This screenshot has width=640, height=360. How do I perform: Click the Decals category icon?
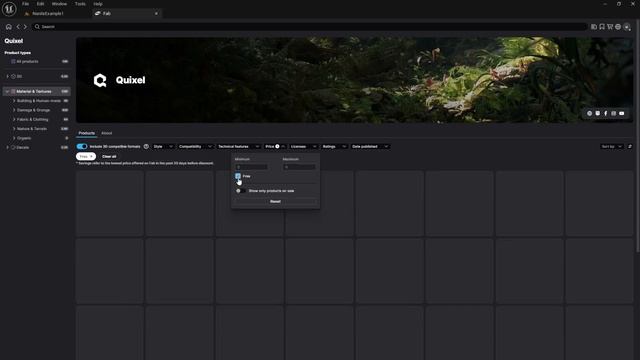[13, 147]
